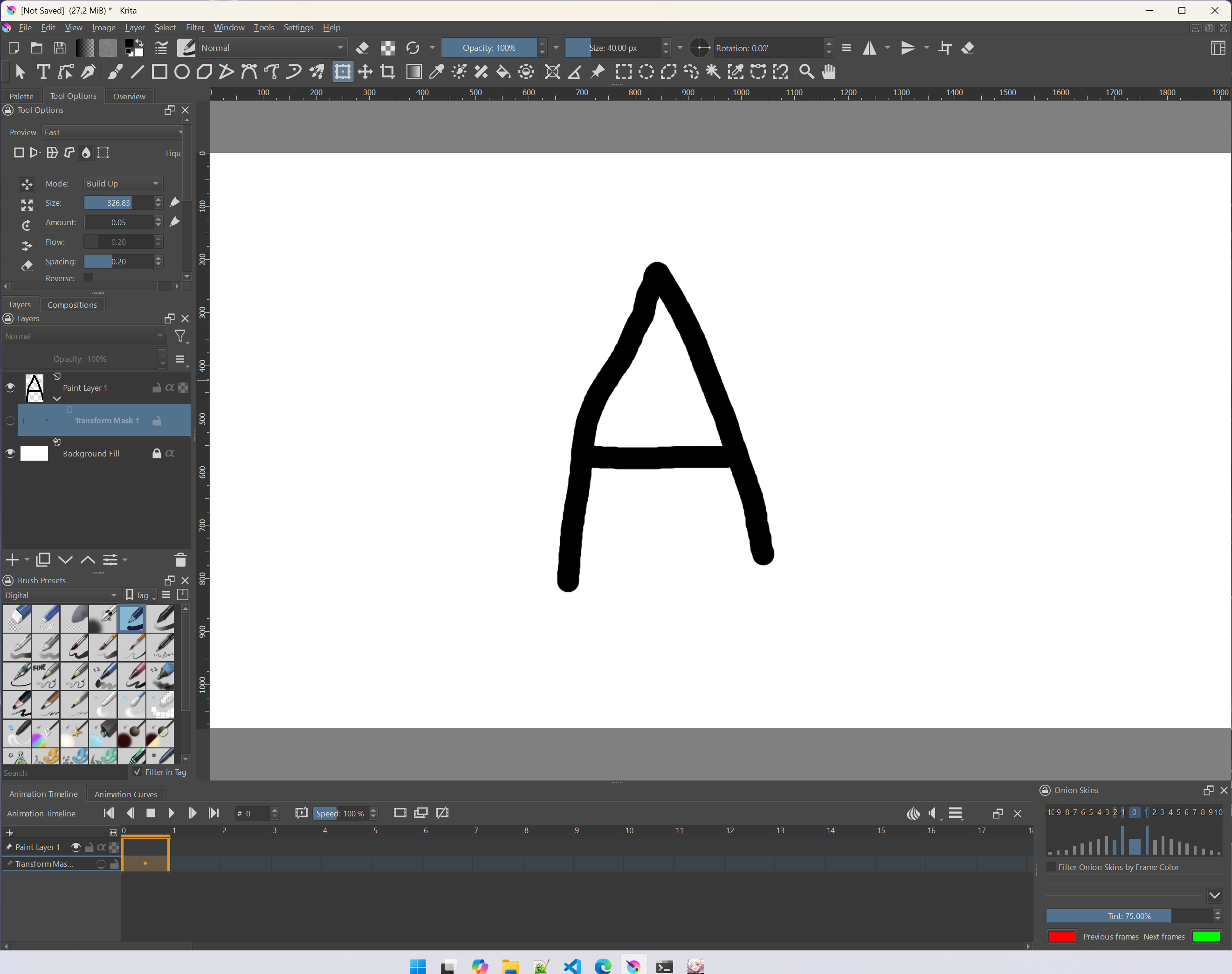Open the Filter menu
This screenshot has height=974, width=1232.
[194, 28]
